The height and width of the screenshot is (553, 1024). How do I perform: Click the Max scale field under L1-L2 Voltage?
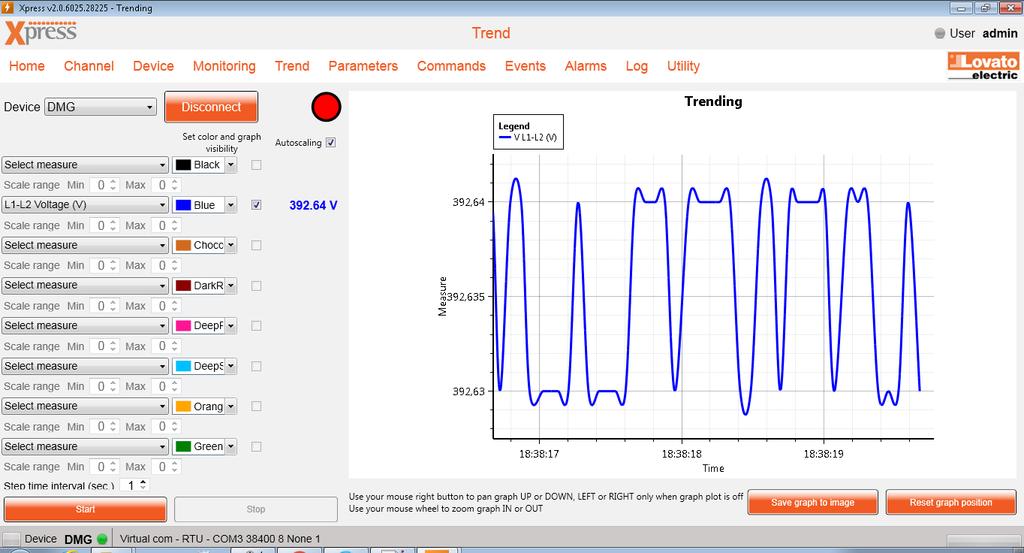pyautogui.click(x=165, y=225)
